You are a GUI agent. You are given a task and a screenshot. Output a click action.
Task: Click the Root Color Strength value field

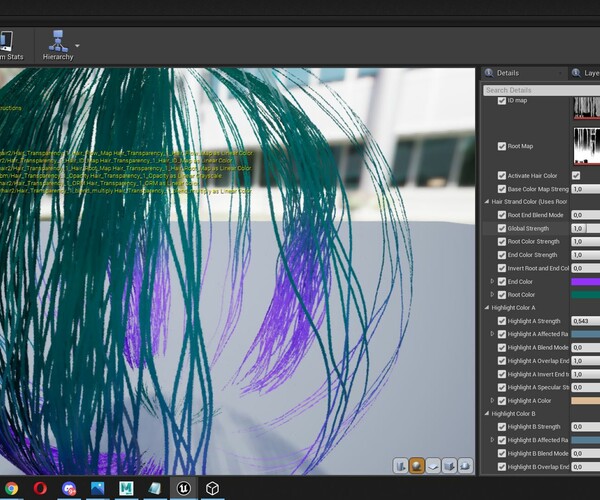[x=585, y=242]
